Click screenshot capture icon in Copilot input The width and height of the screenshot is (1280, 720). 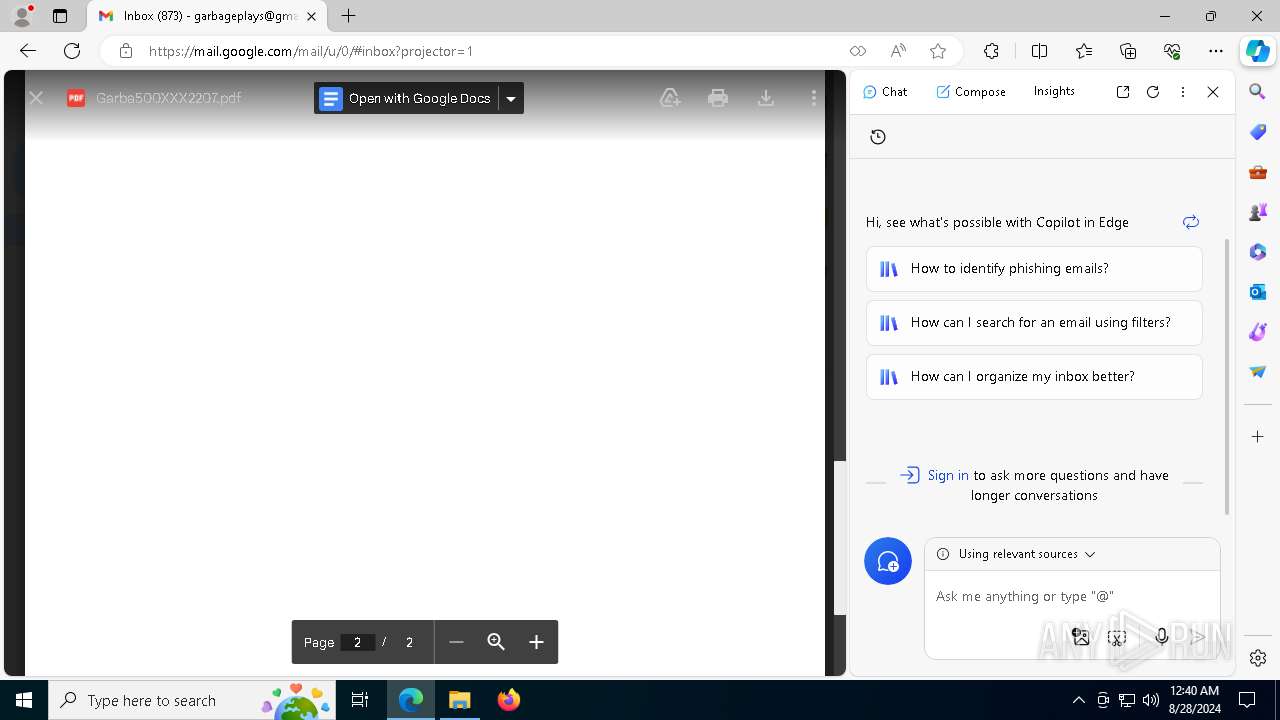pyautogui.click(x=1117, y=636)
